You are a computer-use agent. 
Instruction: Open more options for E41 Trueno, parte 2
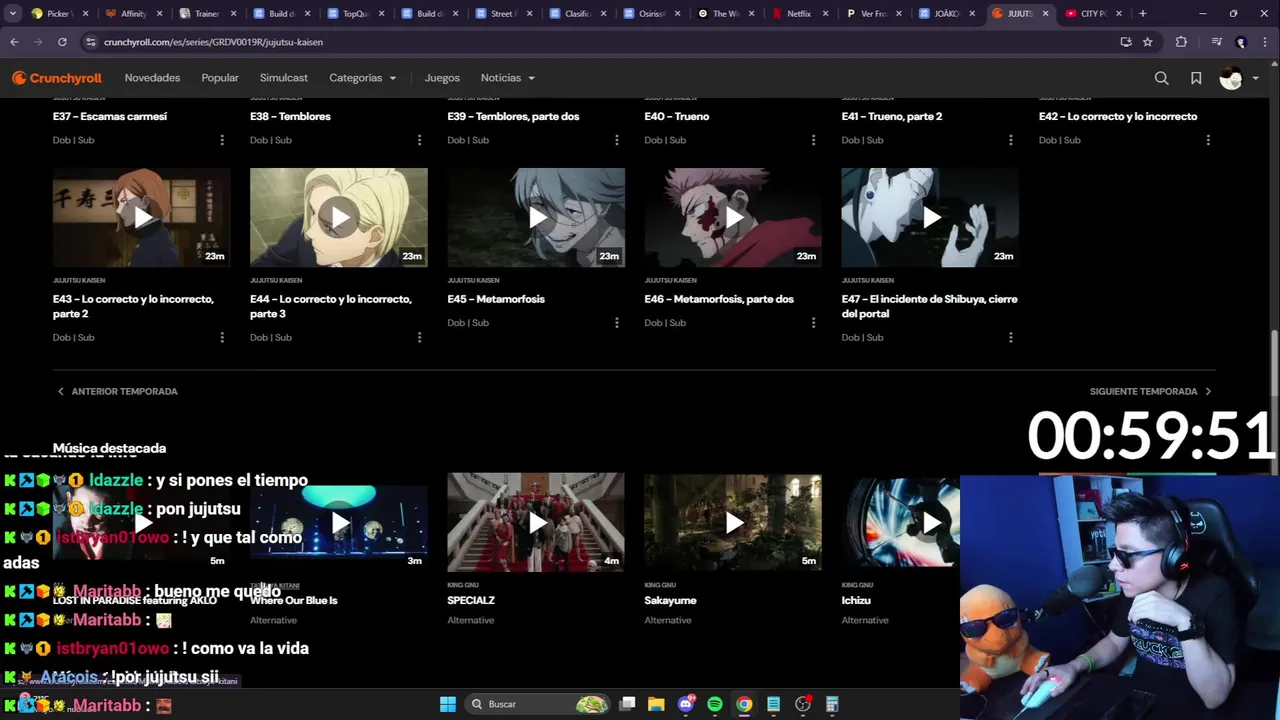pos(1010,140)
